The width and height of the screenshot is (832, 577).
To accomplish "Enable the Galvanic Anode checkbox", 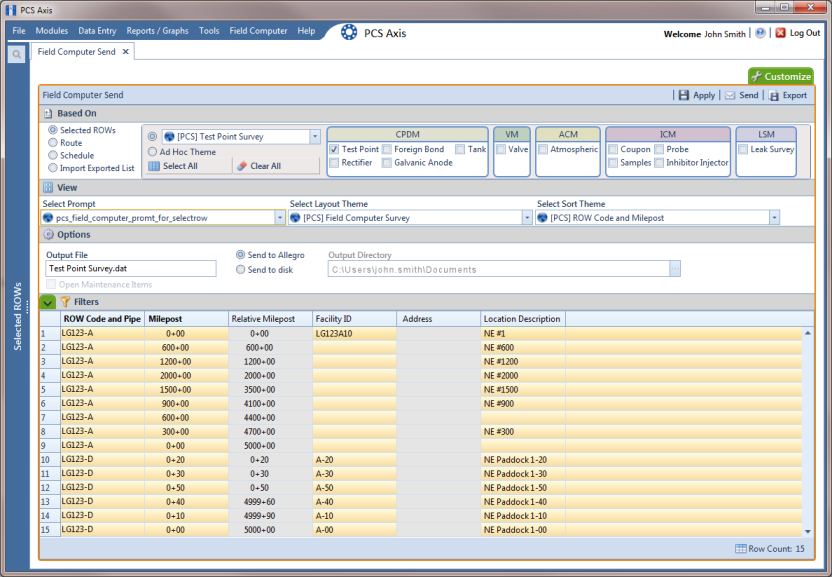I will (387, 162).
